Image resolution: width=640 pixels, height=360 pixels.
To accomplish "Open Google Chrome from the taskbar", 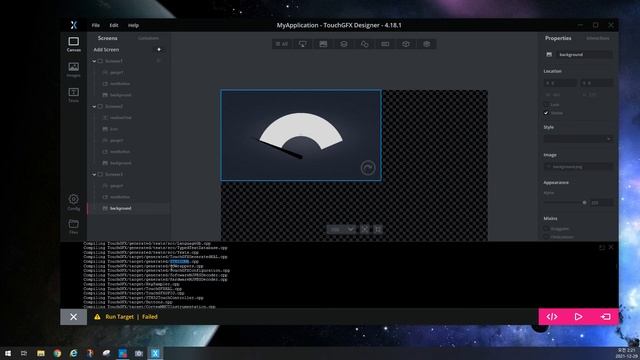I will (57, 353).
